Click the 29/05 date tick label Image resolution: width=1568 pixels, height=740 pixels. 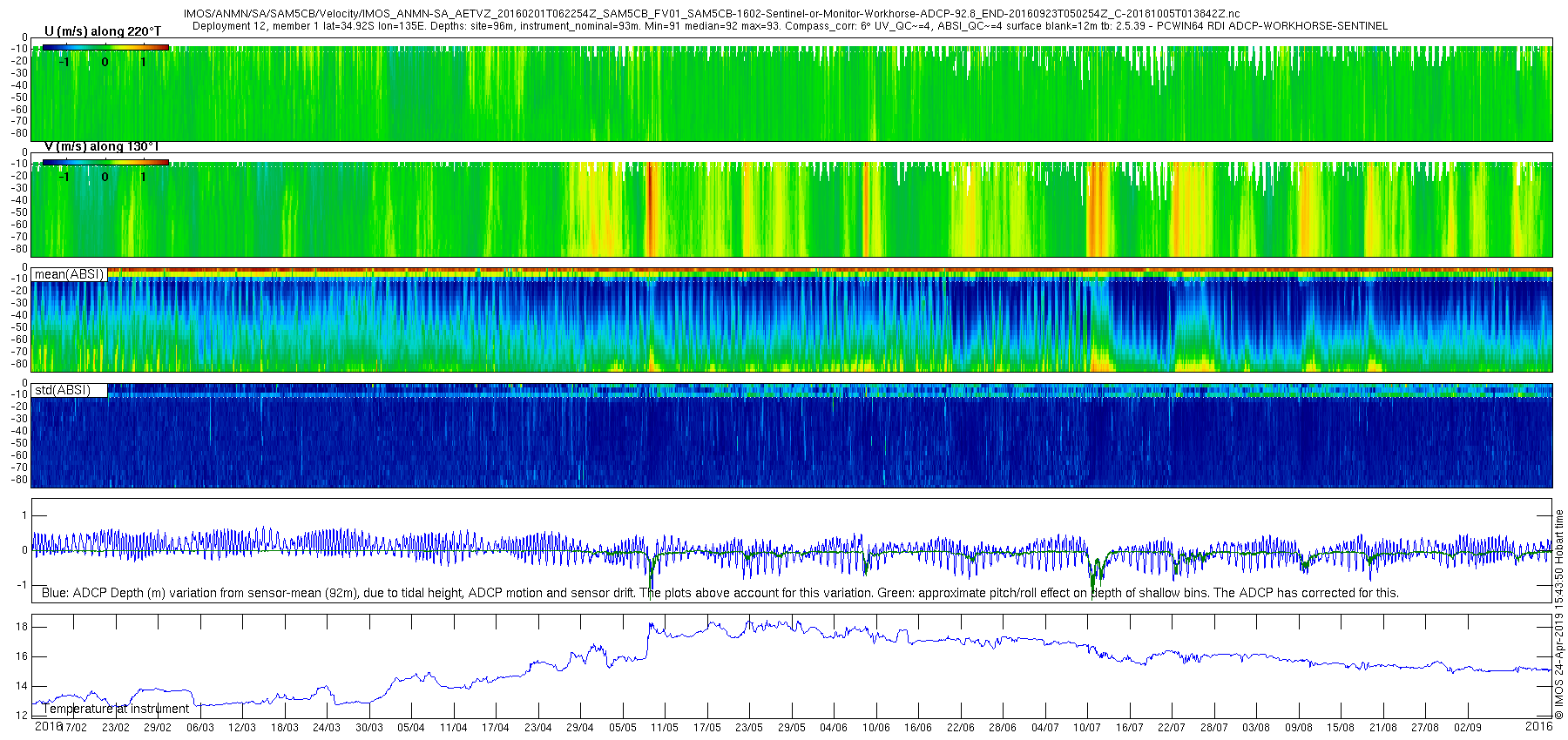[x=791, y=728]
